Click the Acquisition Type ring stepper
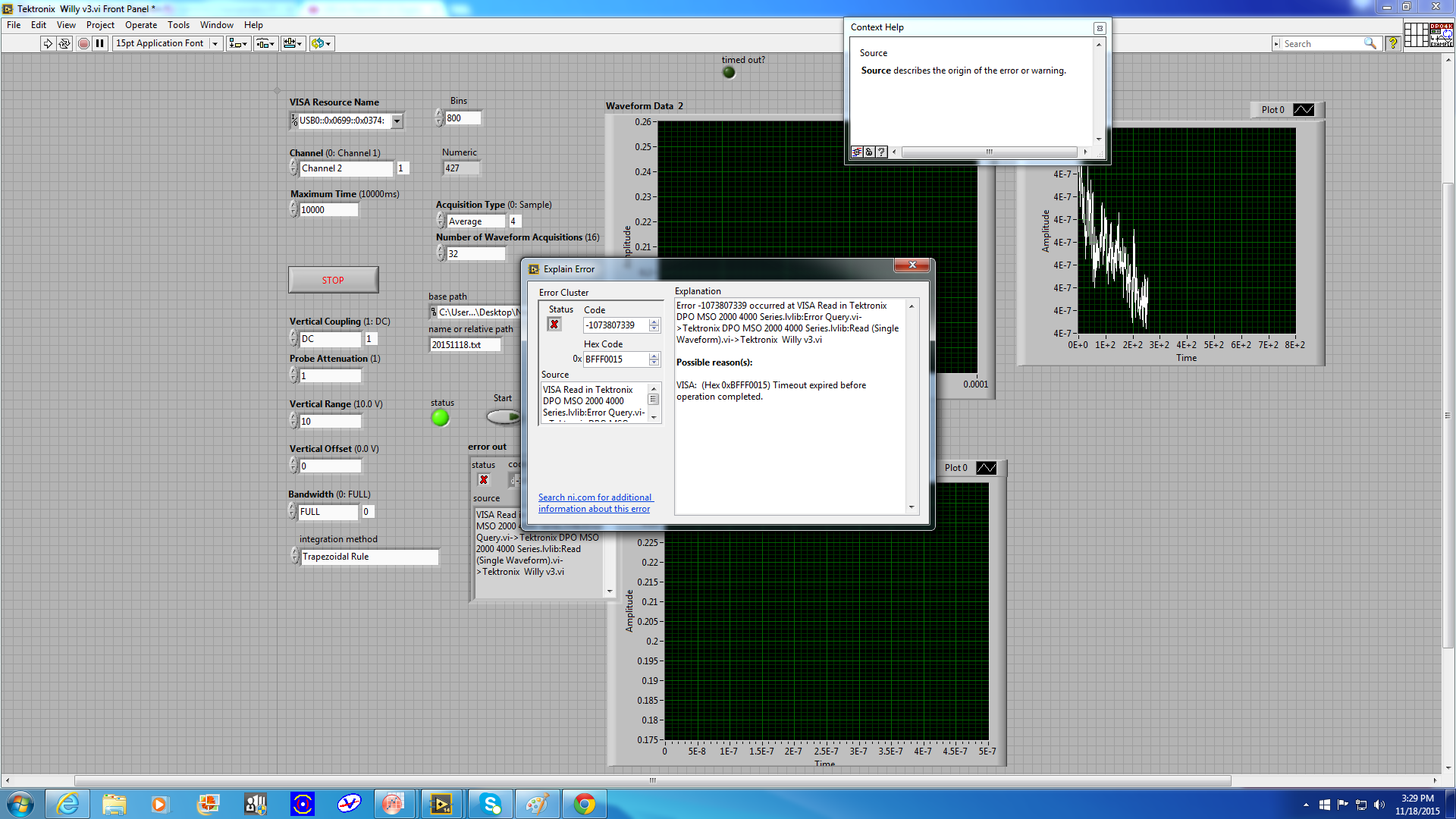This screenshot has width=1456, height=819. point(441,221)
